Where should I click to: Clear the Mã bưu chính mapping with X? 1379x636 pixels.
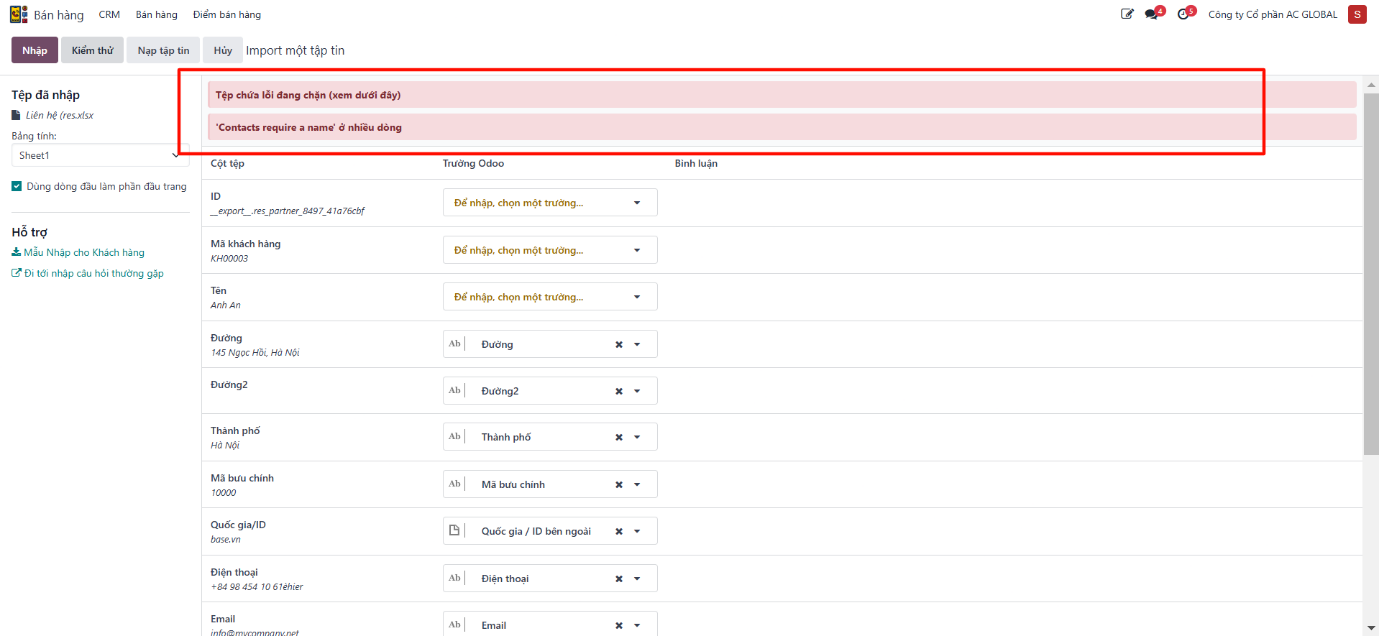(x=618, y=484)
